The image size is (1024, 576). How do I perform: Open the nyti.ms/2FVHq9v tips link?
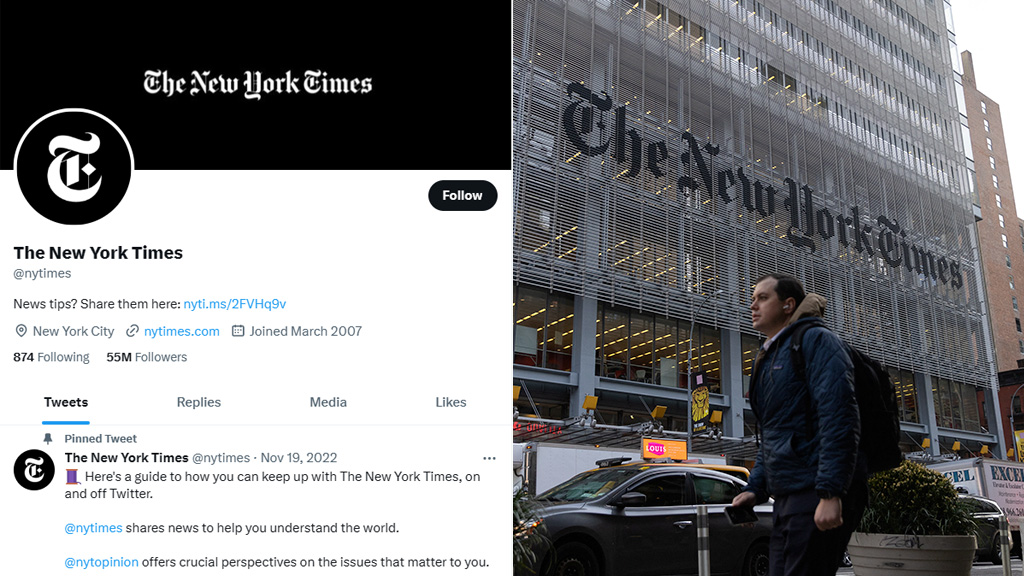pos(234,304)
